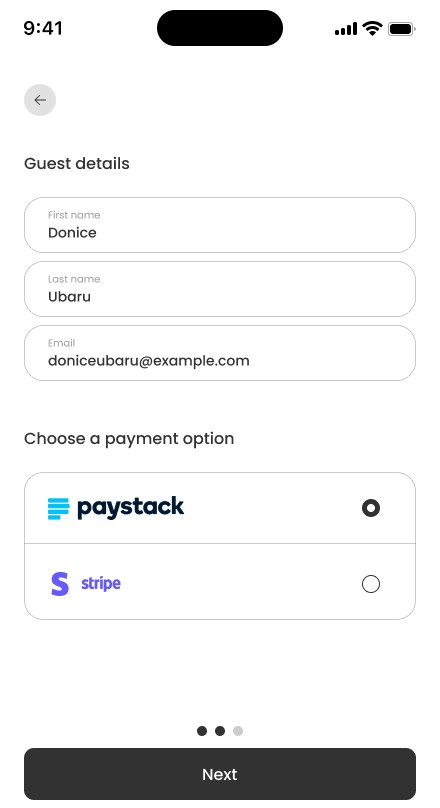Click the Stripe S logo icon

[60, 584]
